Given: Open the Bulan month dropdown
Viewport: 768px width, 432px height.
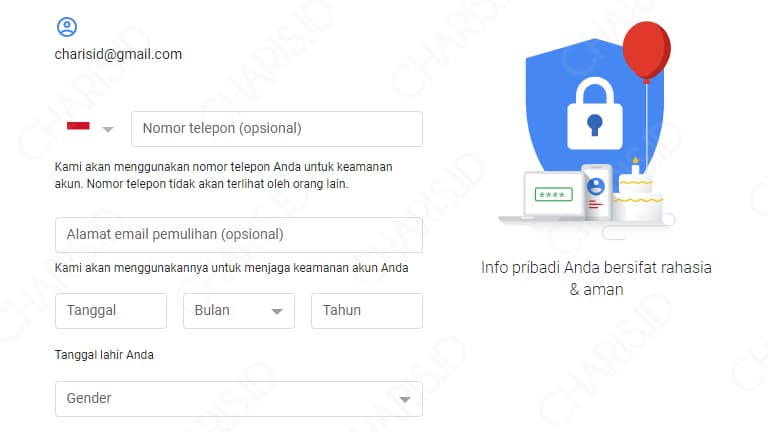Looking at the screenshot, I should coord(239,311).
